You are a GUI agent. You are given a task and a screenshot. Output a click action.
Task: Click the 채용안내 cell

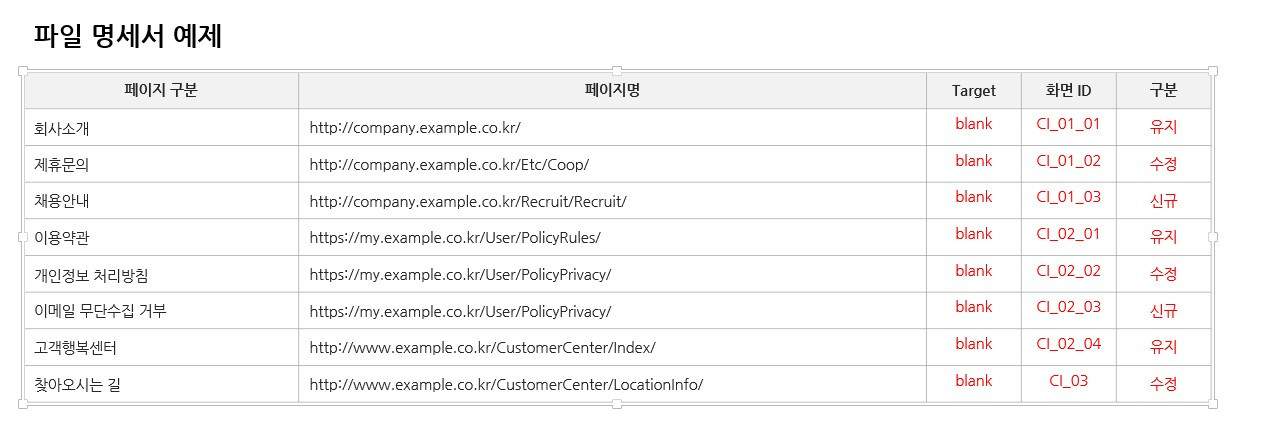coord(161,201)
